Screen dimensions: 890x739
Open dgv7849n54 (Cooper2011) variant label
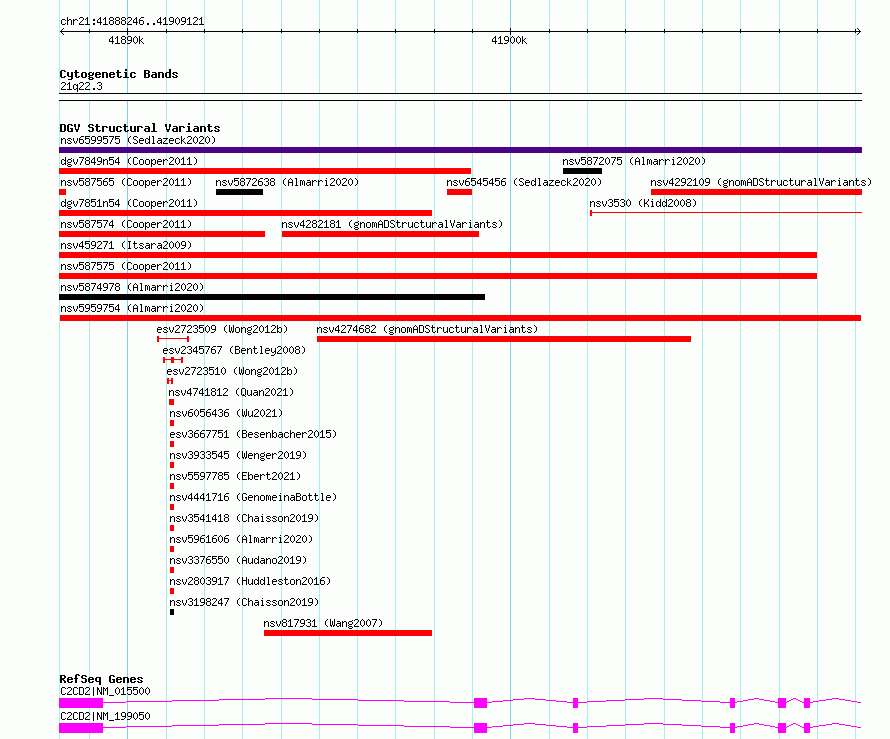click(129, 161)
